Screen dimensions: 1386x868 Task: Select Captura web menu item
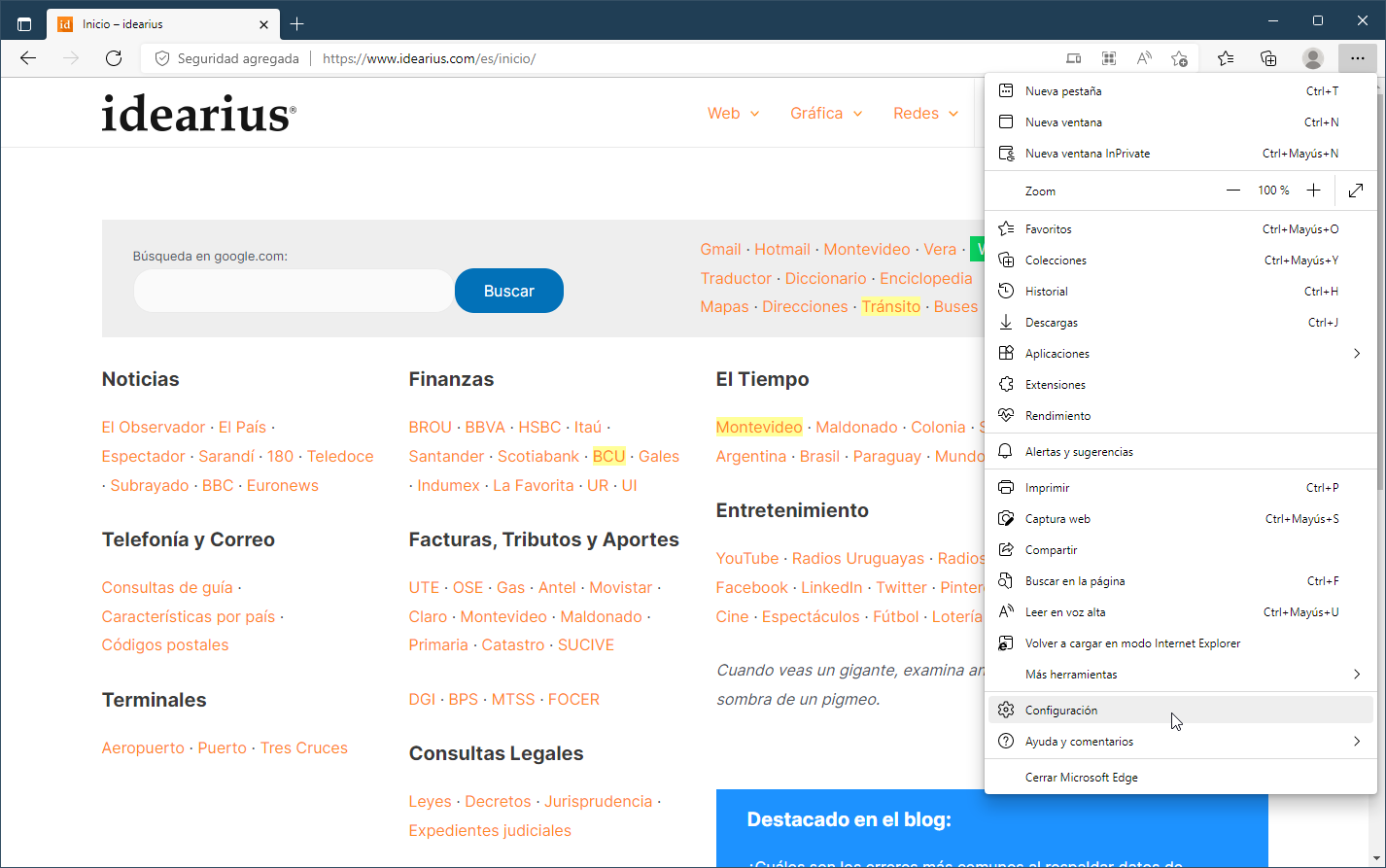1181,519
